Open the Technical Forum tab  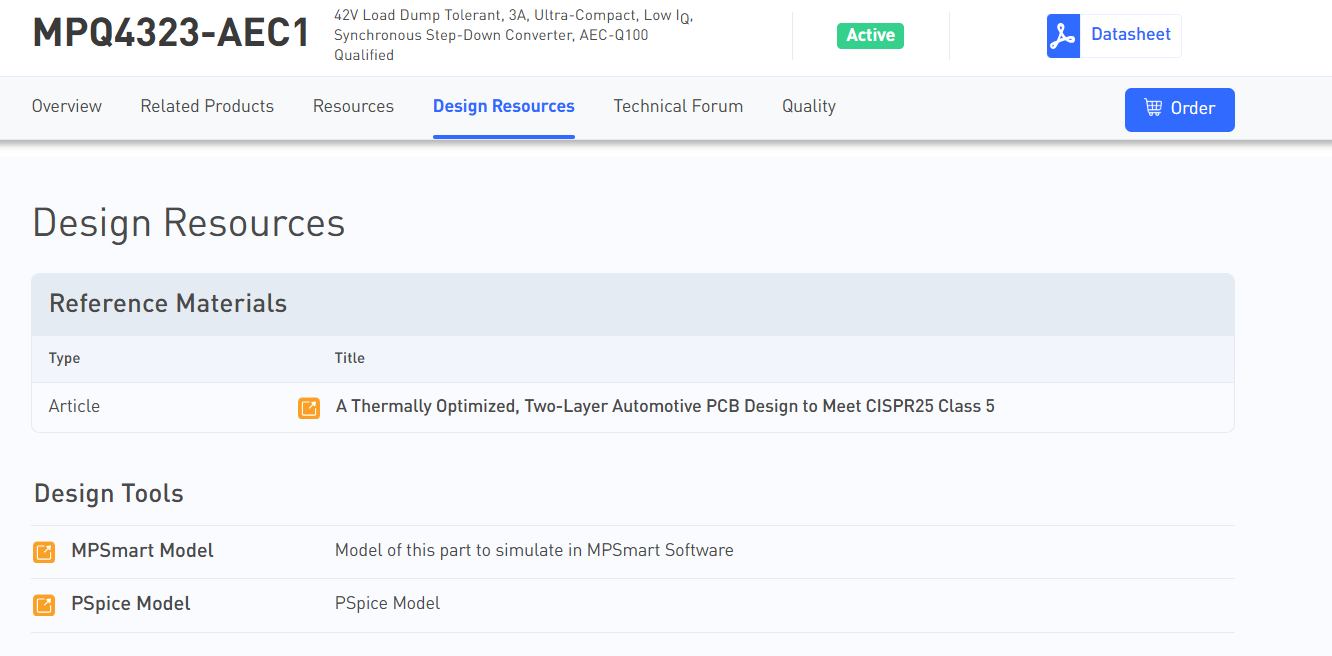678,106
